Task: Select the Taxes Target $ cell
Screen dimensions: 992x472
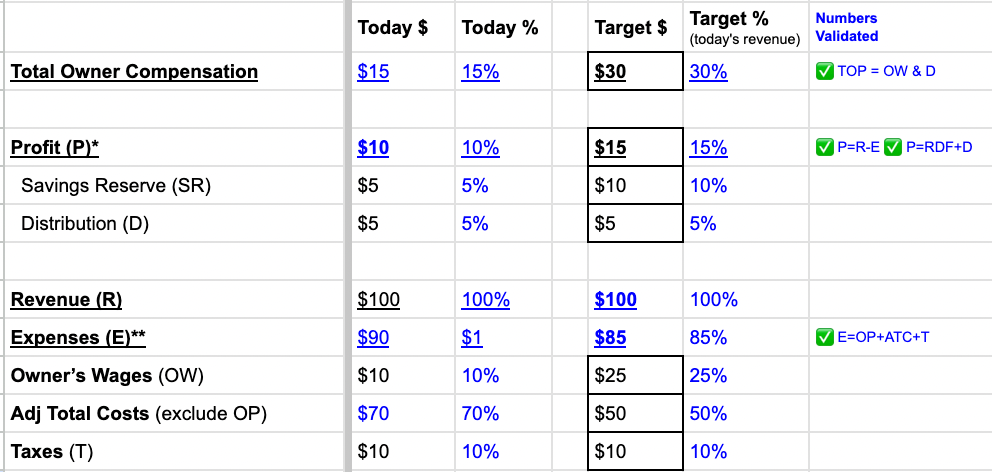Action: [636, 452]
